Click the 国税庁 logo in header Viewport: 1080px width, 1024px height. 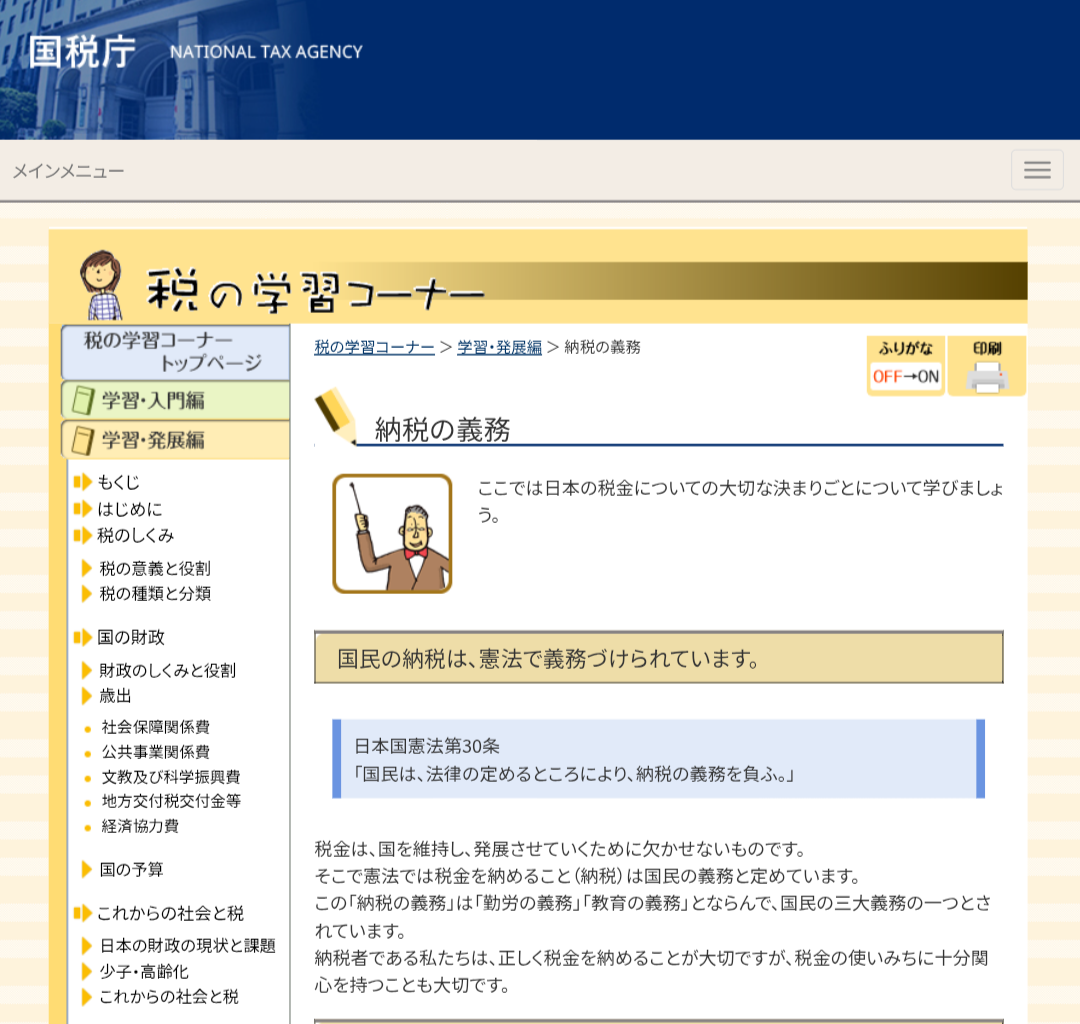[x=82, y=52]
